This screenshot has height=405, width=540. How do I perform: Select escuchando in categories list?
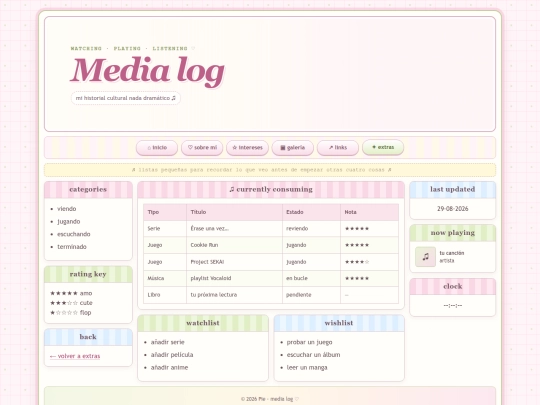(74, 234)
